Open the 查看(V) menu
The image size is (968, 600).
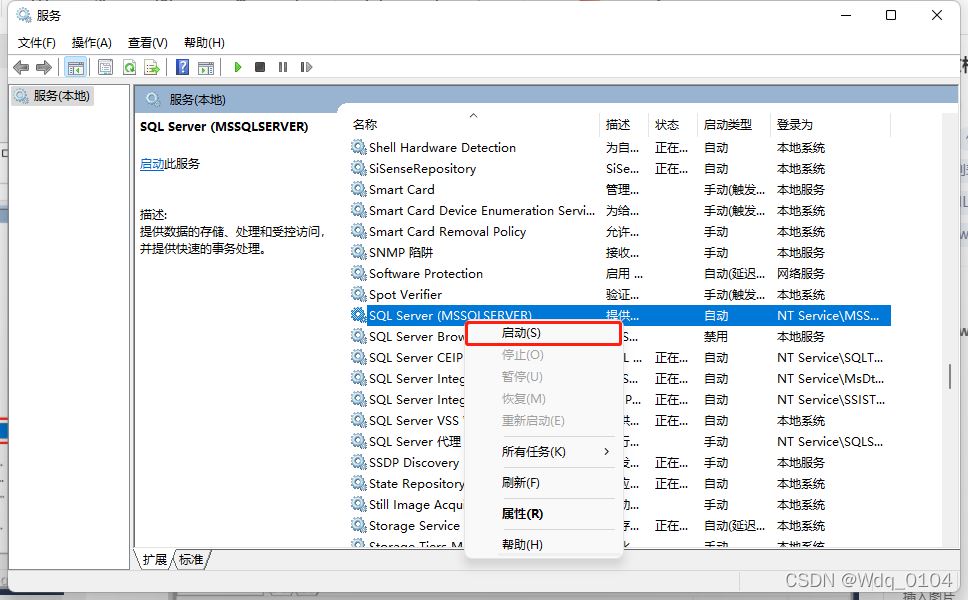(147, 42)
